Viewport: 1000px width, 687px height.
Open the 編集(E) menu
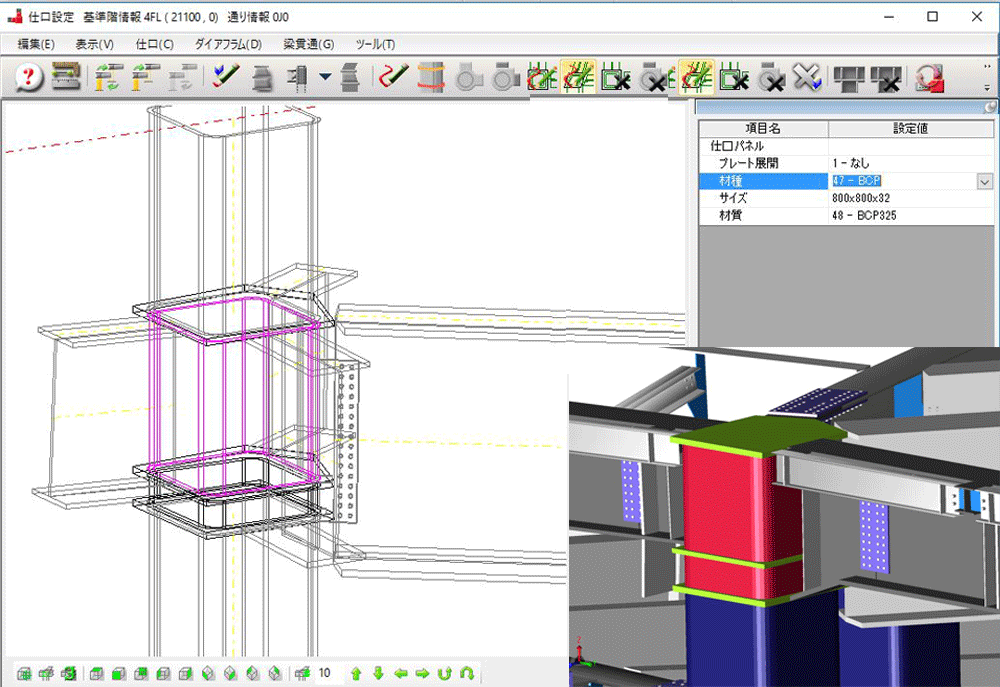coord(36,44)
